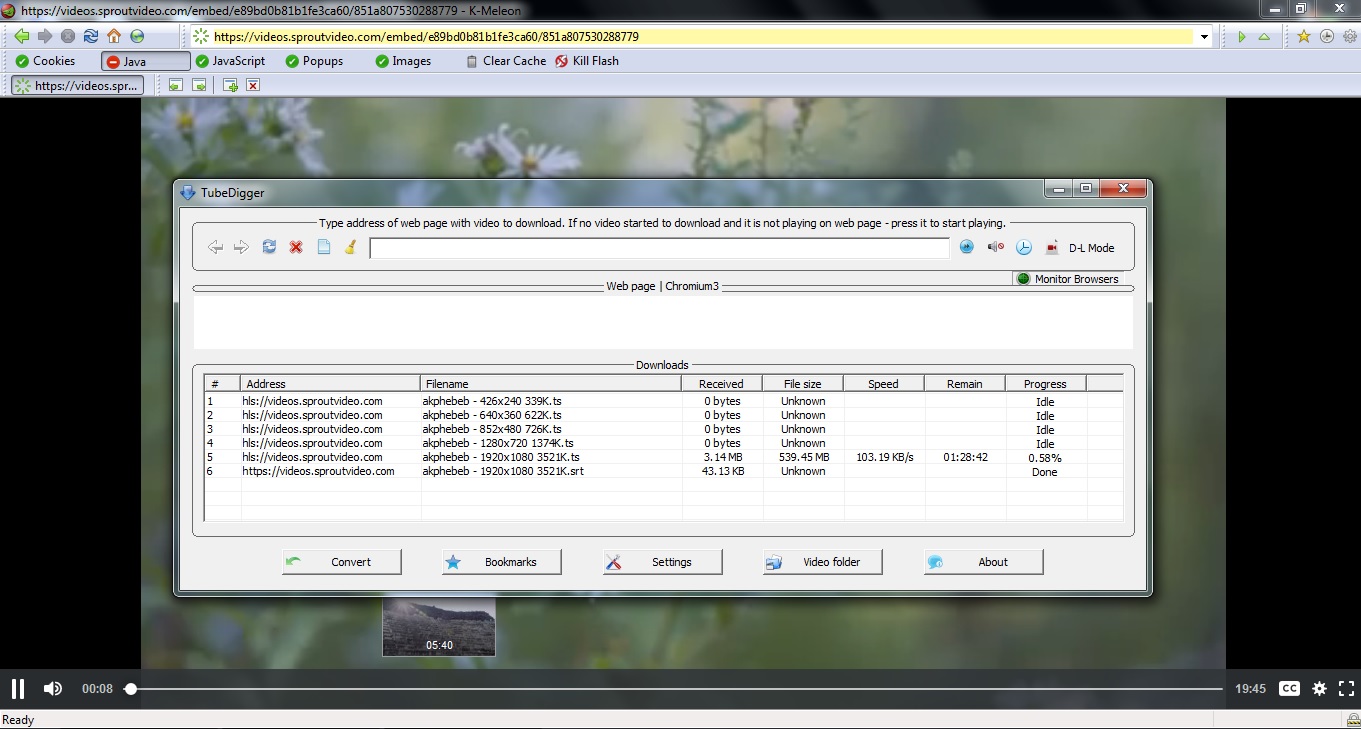
Task: Toggle JavaScript permission in K-Meleon
Action: tap(230, 61)
